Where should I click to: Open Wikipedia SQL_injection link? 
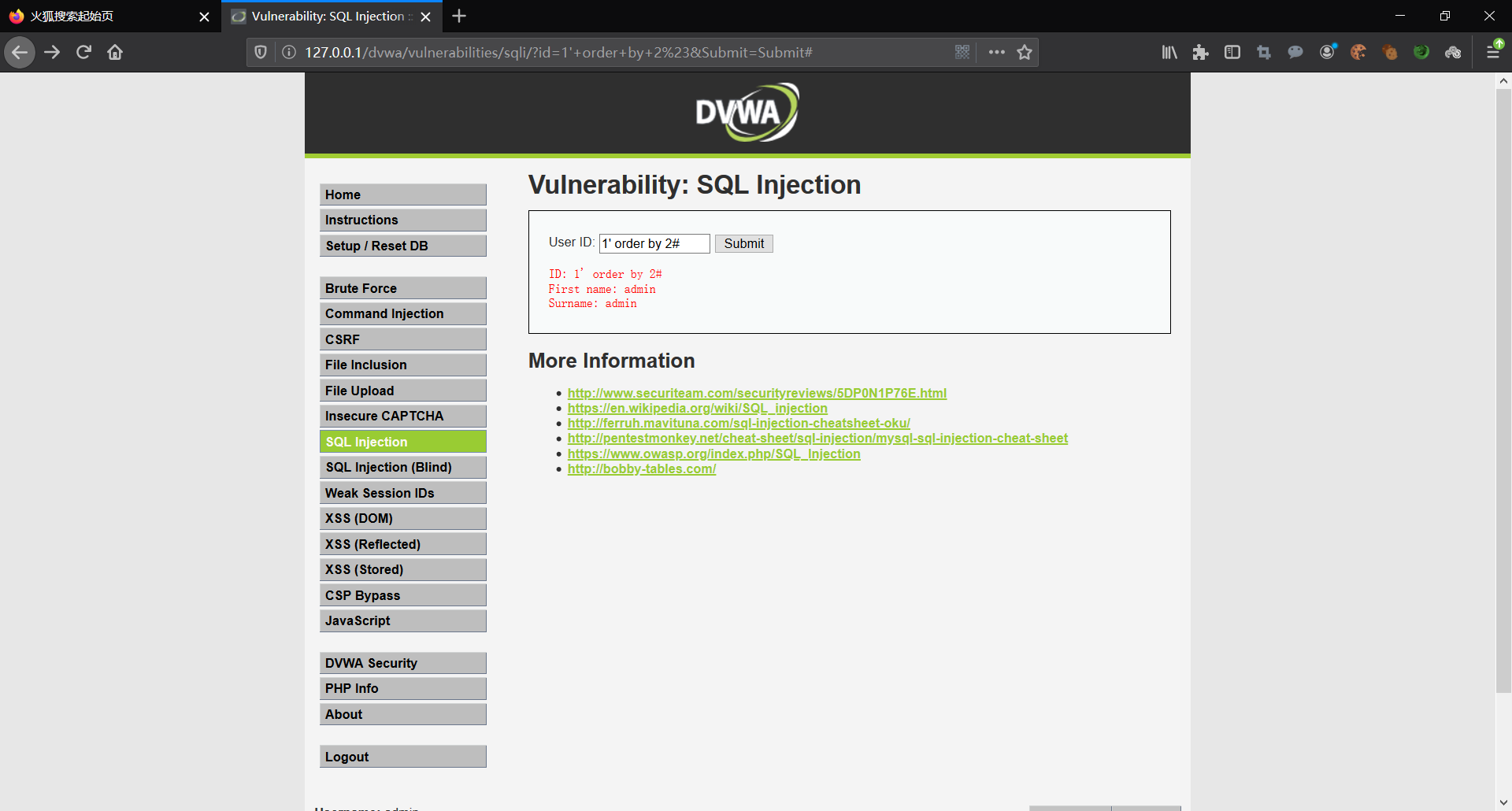point(698,408)
